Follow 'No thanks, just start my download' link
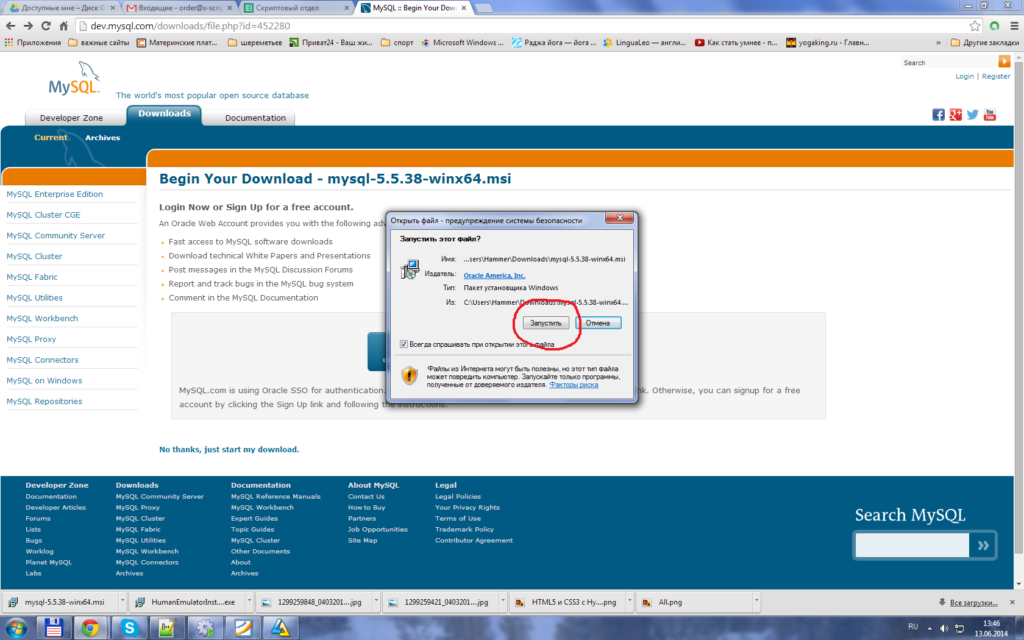Image resolution: width=1024 pixels, height=640 pixels. 229,449
